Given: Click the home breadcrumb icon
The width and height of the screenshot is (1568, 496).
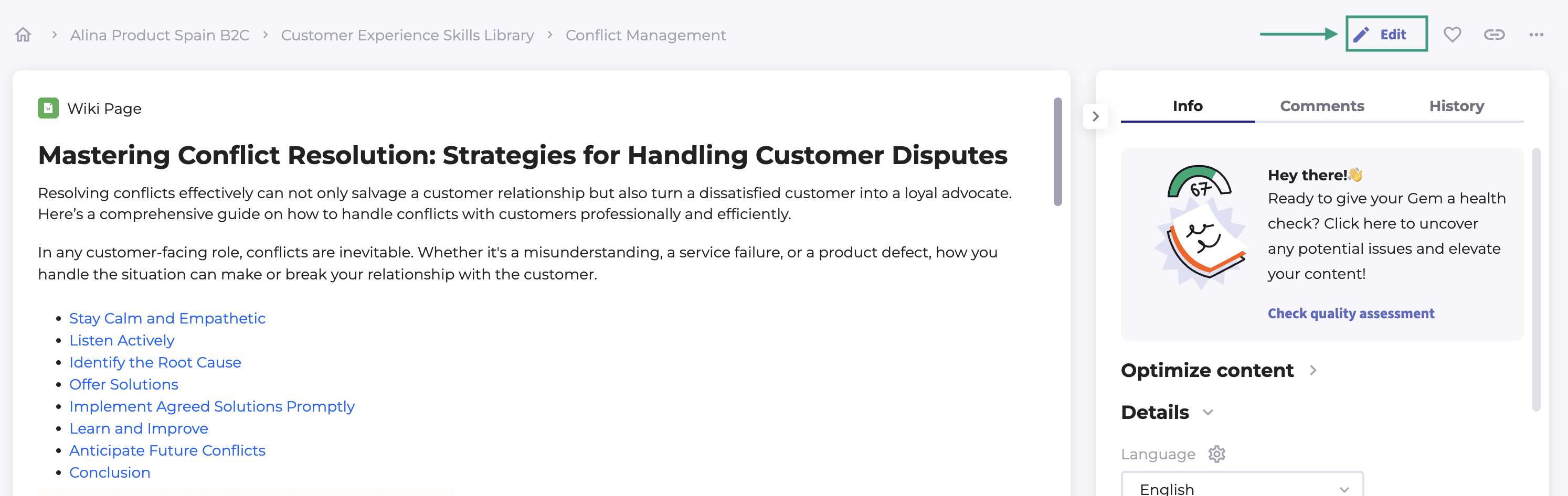Looking at the screenshot, I should [x=23, y=35].
